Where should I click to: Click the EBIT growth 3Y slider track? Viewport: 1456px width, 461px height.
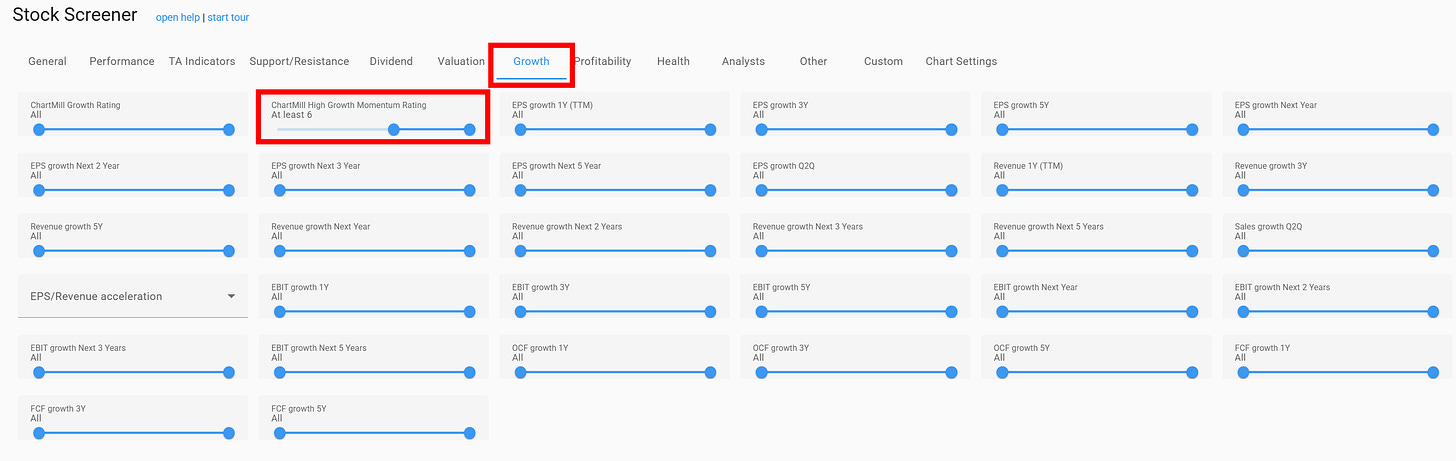tap(615, 312)
